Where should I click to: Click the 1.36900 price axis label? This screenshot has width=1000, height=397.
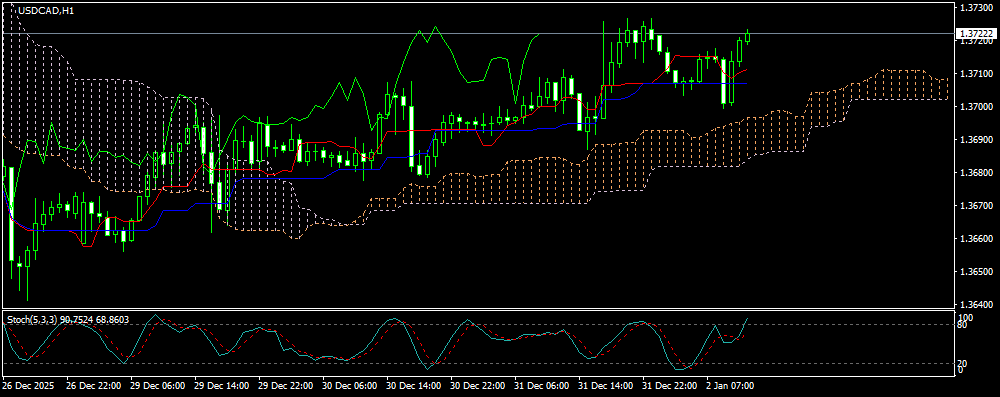click(976, 140)
